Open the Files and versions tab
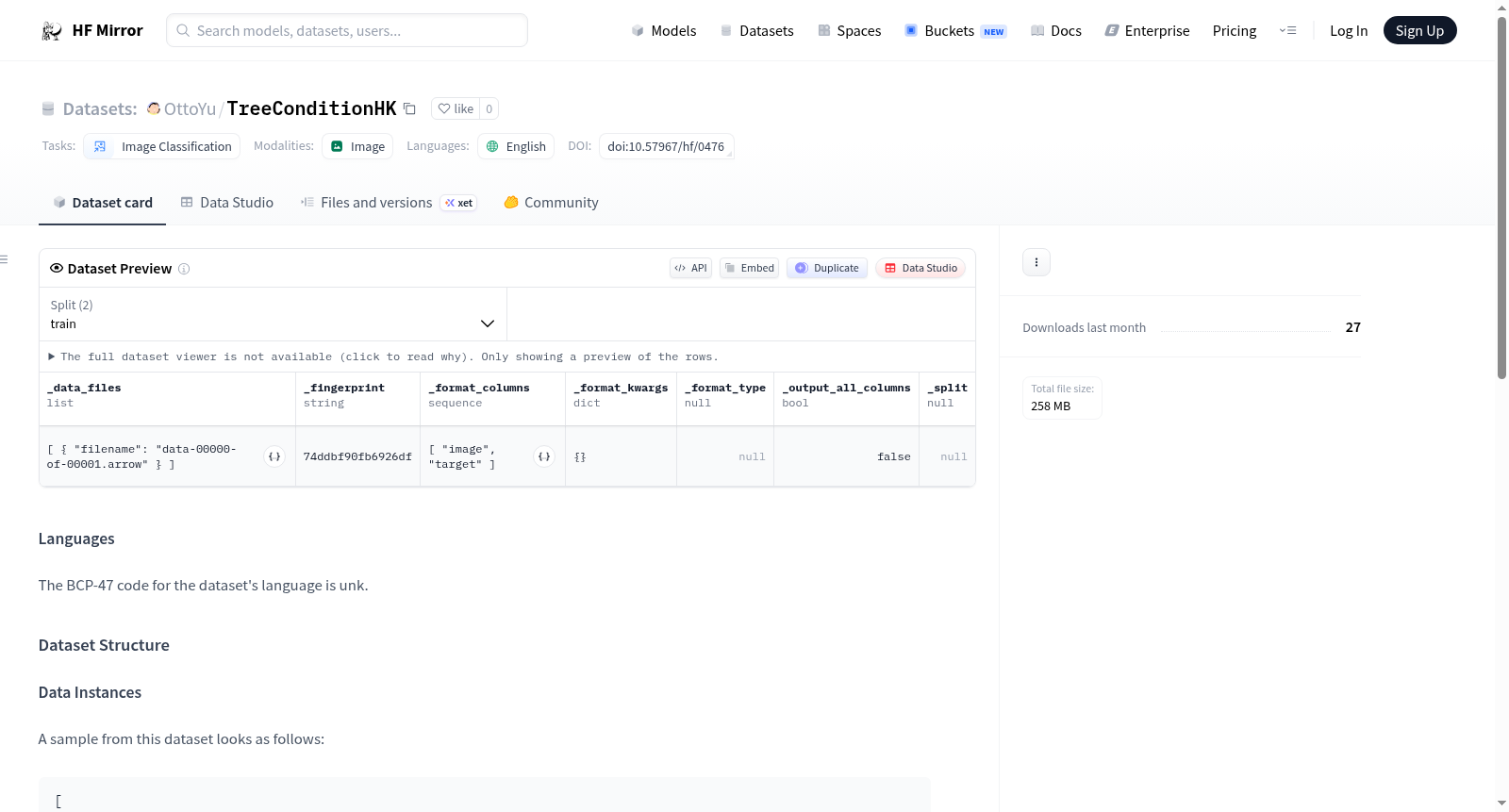 pos(389,203)
